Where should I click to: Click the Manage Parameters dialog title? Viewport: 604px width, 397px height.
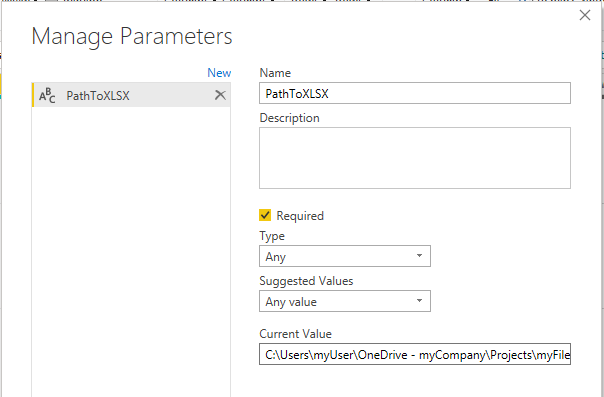click(132, 36)
